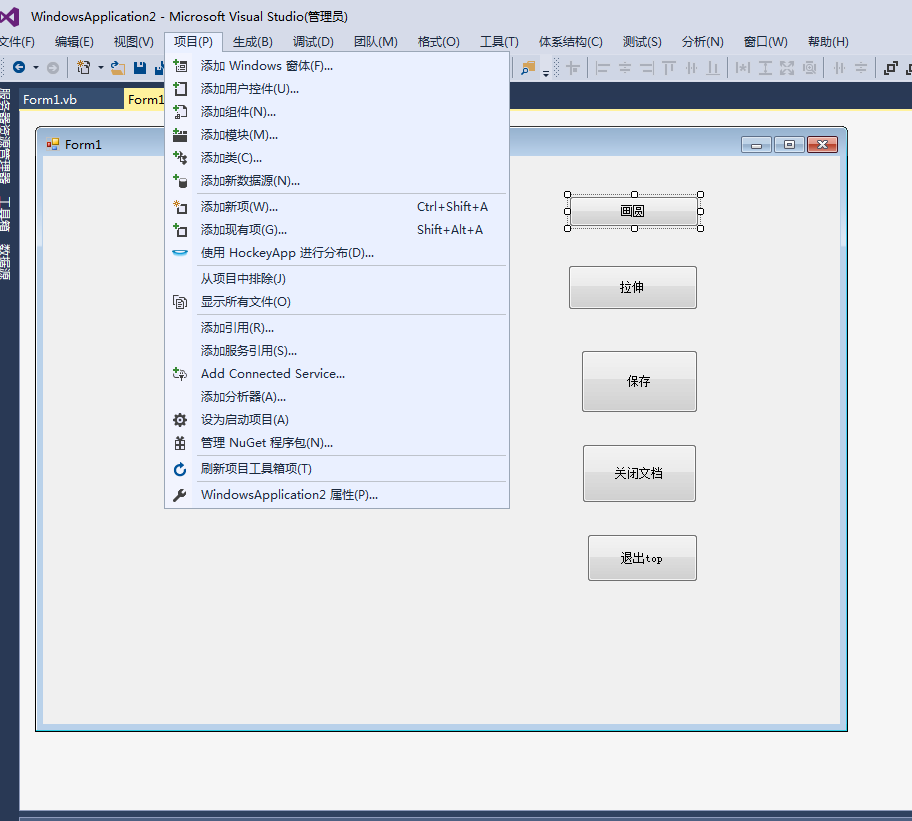The width and height of the screenshot is (912, 821).
Task: Click the Make Same Size icon
Action: point(787,68)
